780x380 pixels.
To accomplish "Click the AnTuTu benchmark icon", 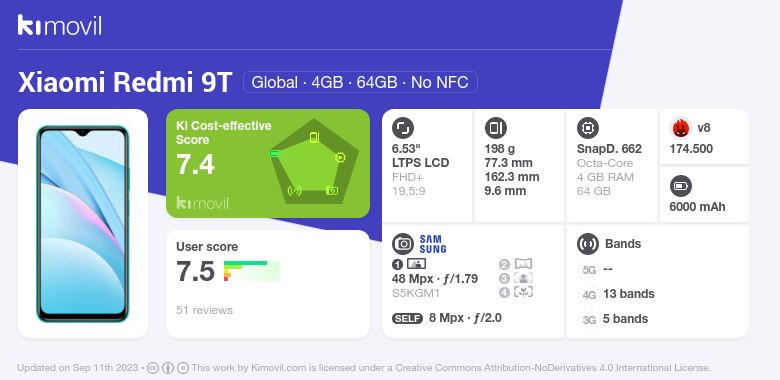I will (681, 128).
